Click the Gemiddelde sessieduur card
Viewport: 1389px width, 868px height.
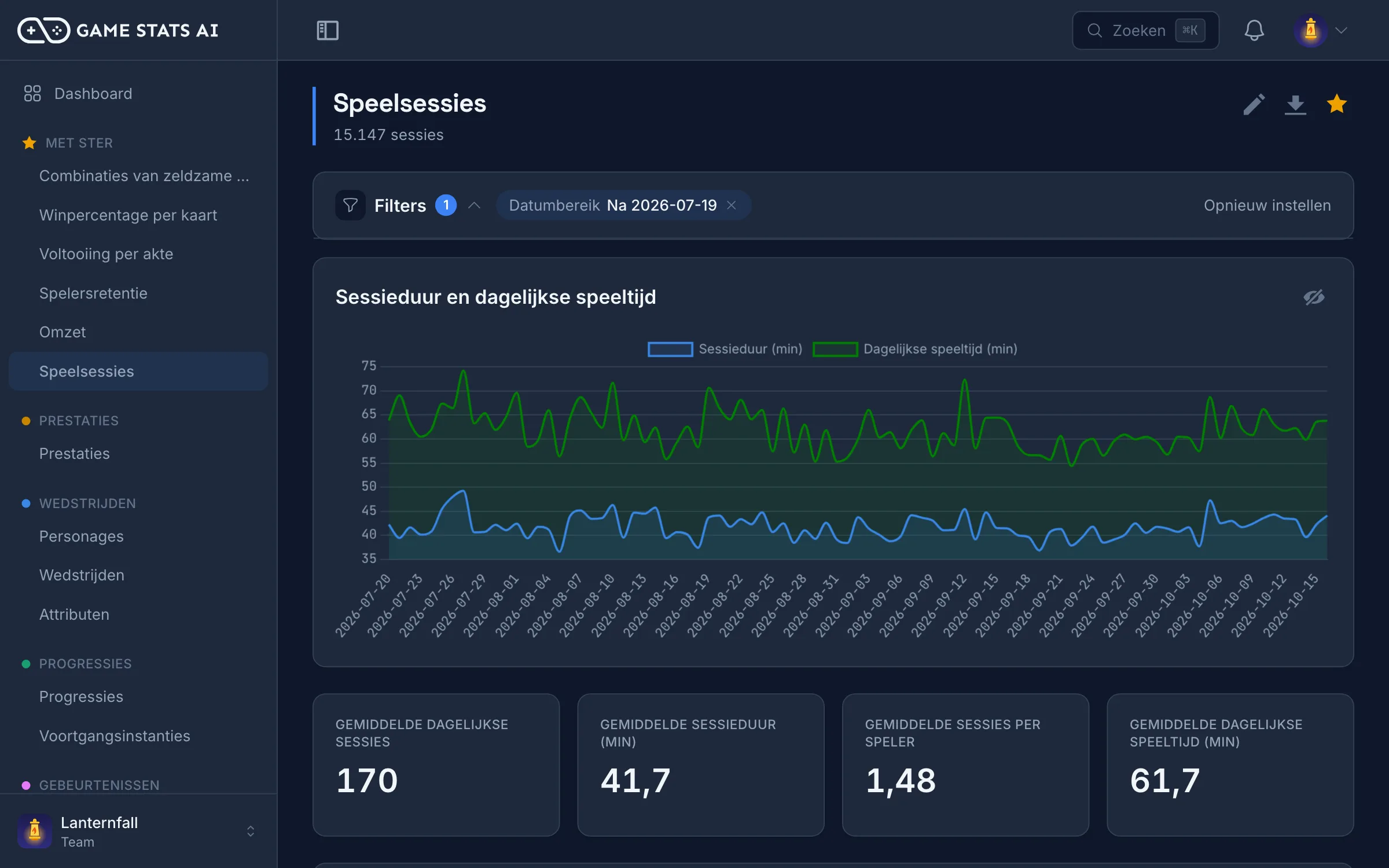(700, 765)
